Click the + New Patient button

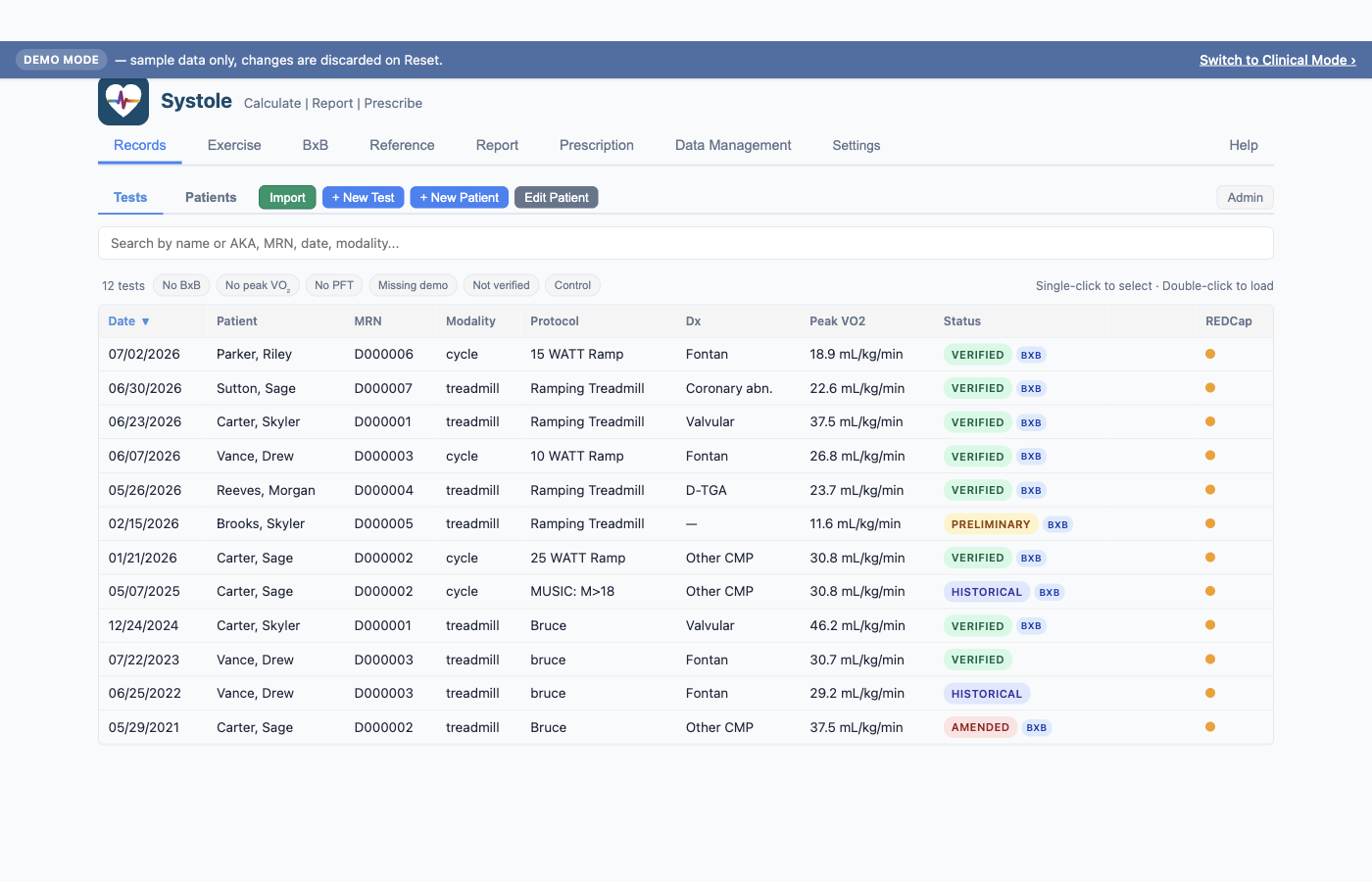[x=459, y=197]
